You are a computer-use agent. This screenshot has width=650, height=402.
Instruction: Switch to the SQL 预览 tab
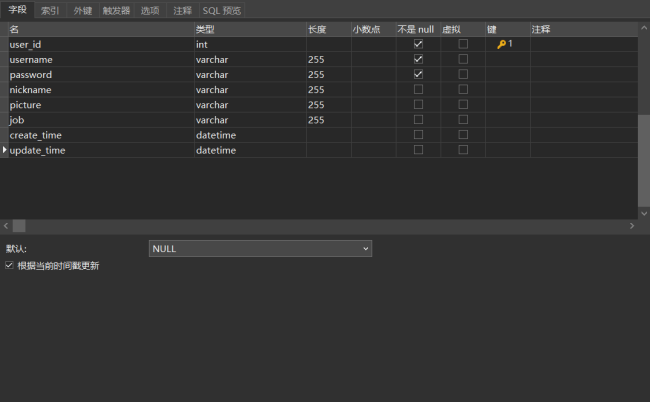(222, 10)
